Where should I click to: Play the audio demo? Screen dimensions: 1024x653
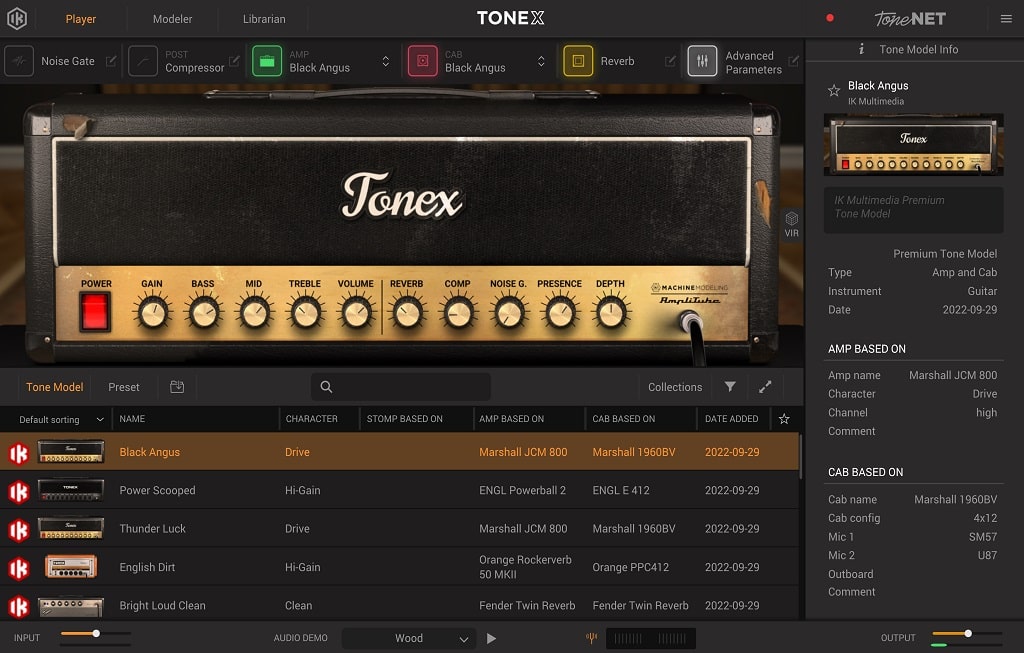tap(491, 638)
